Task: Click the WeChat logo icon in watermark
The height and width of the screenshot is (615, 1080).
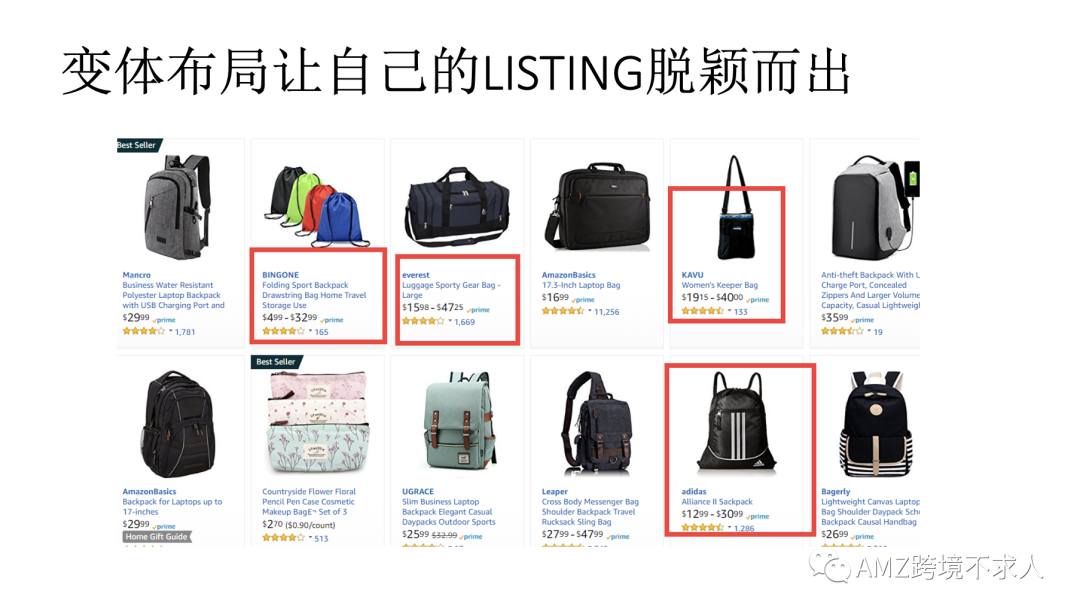Action: [x=830, y=567]
